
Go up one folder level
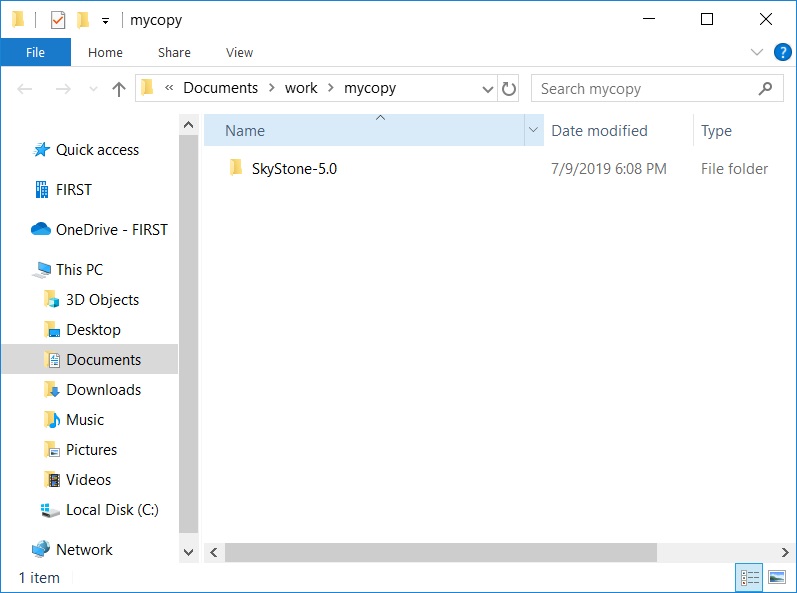119,89
